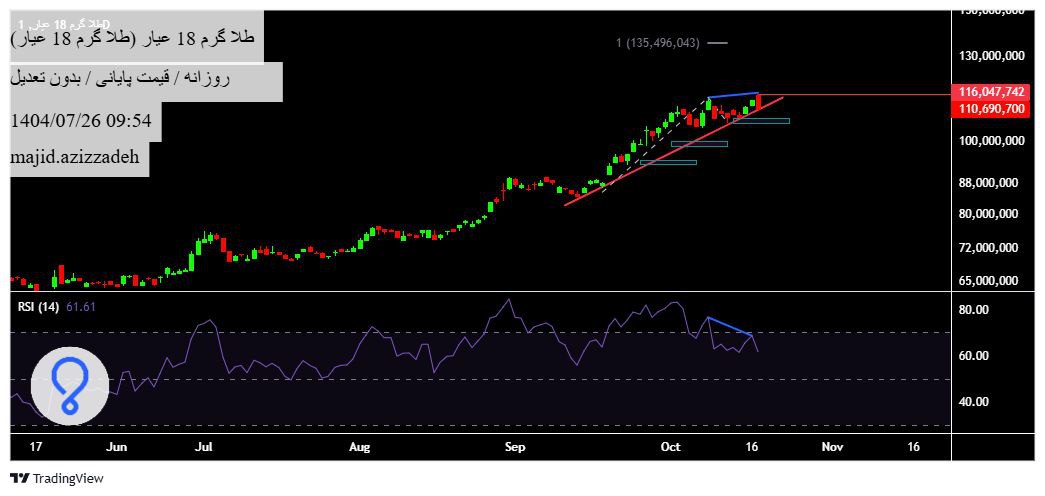Click 100,000,000 on the price scale
The image size is (1045, 496).
pyautogui.click(x=990, y=141)
